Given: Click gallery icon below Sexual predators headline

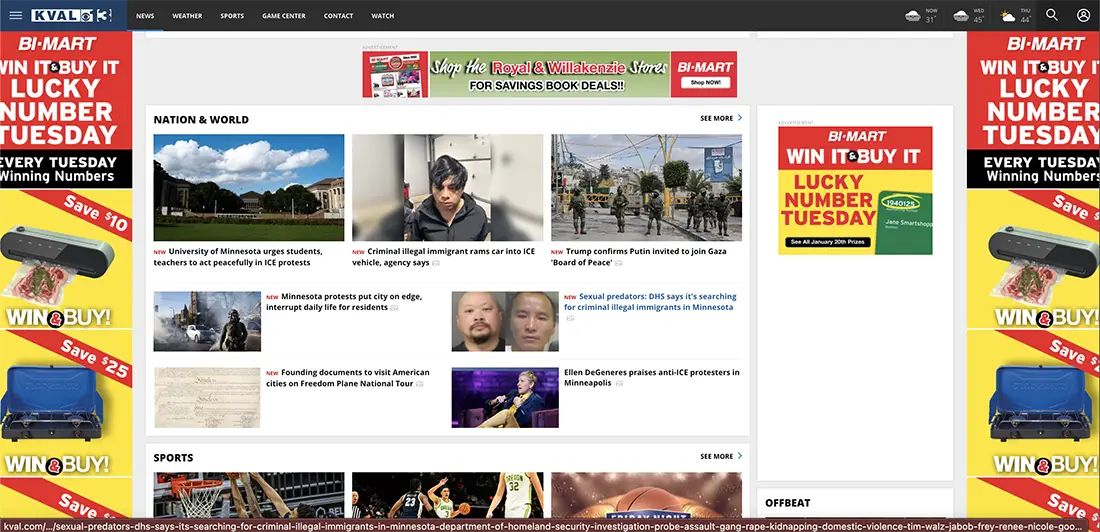Looking at the screenshot, I should pos(570,319).
